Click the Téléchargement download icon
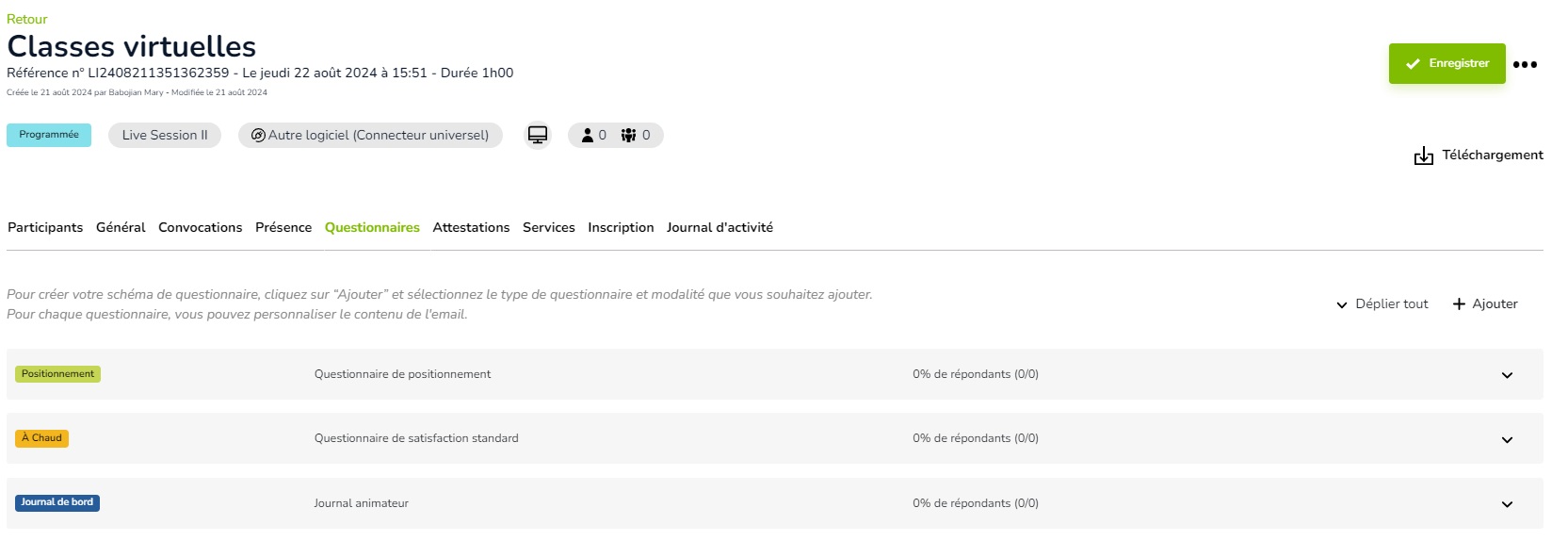Viewport: 1568px width, 557px height. (1423, 156)
